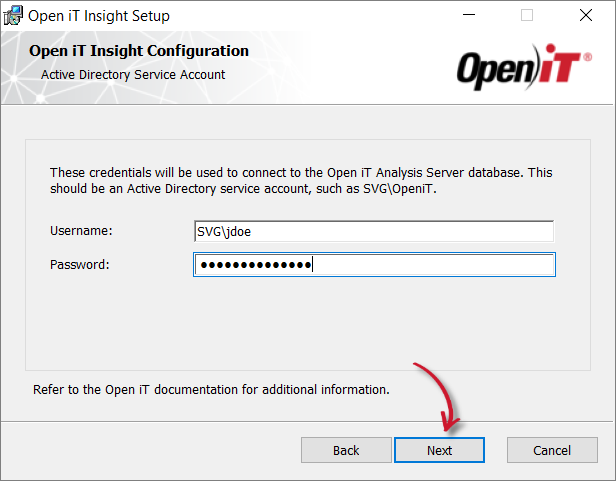Focus the Username input field

coord(374,231)
